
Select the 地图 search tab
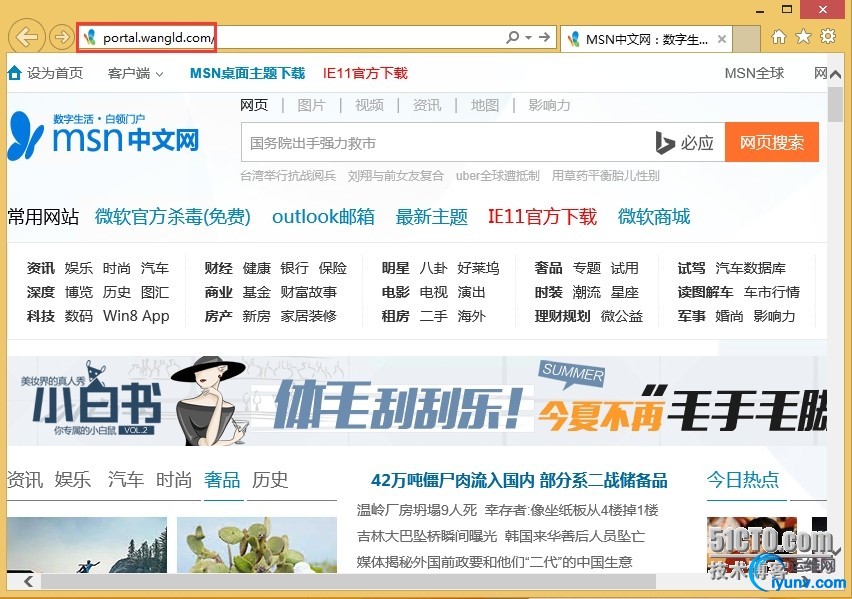(x=485, y=105)
